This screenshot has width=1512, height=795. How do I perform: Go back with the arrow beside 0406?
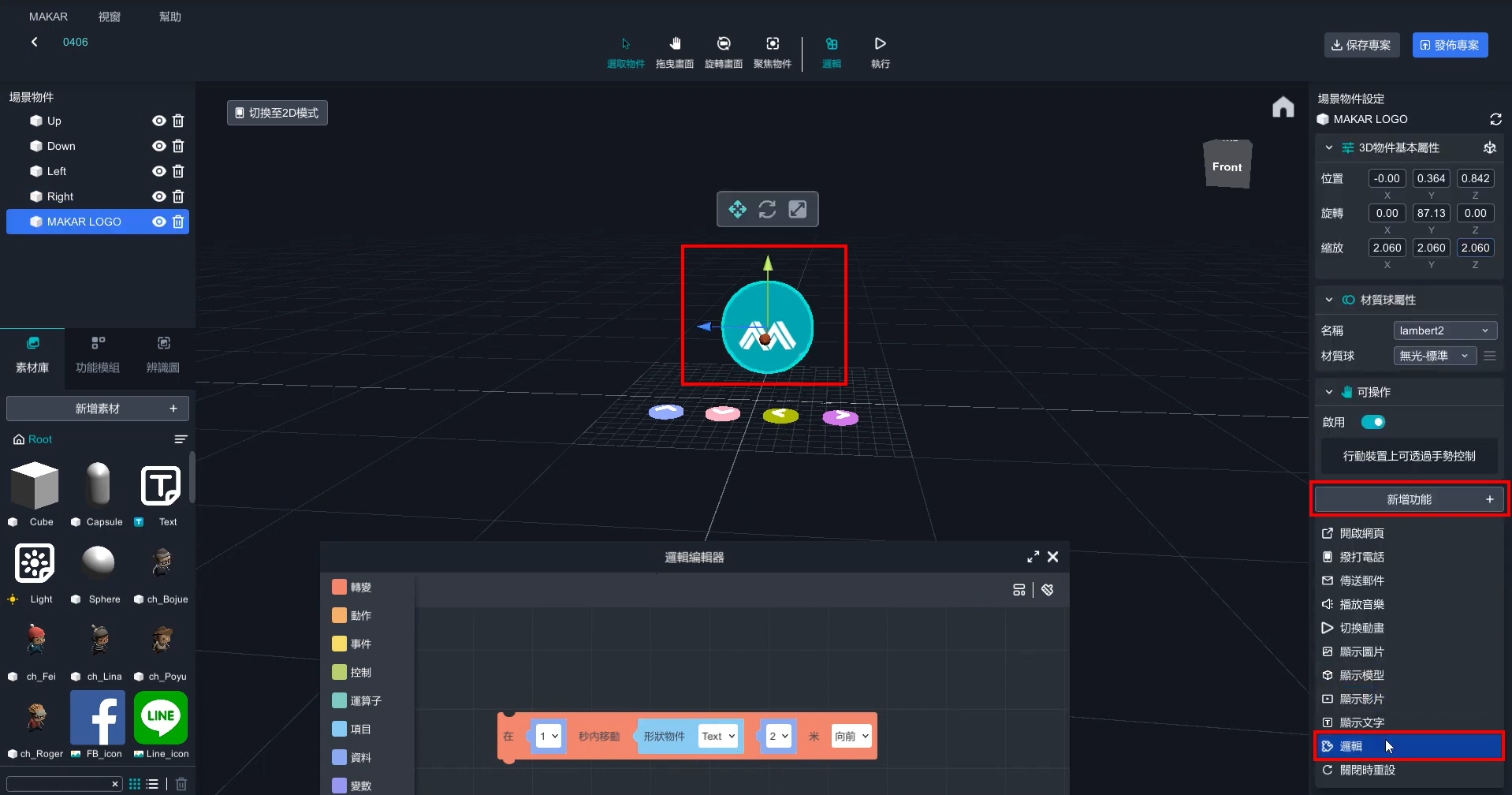[x=35, y=42]
